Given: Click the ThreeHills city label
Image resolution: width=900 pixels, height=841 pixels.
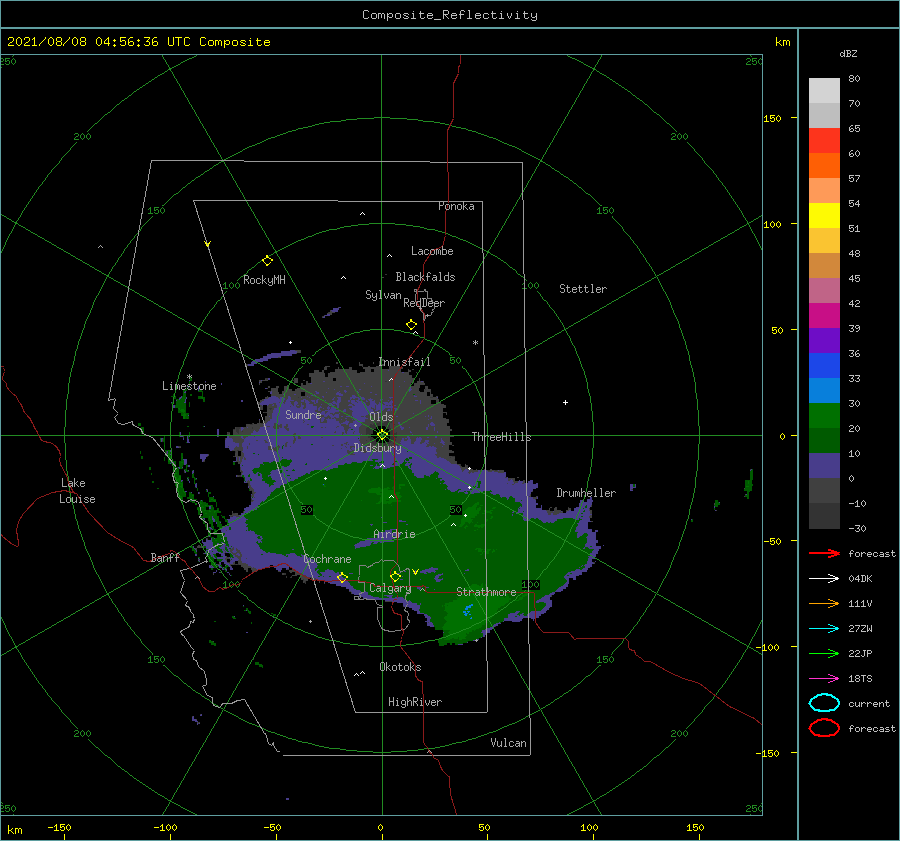Looking at the screenshot, I should (501, 437).
